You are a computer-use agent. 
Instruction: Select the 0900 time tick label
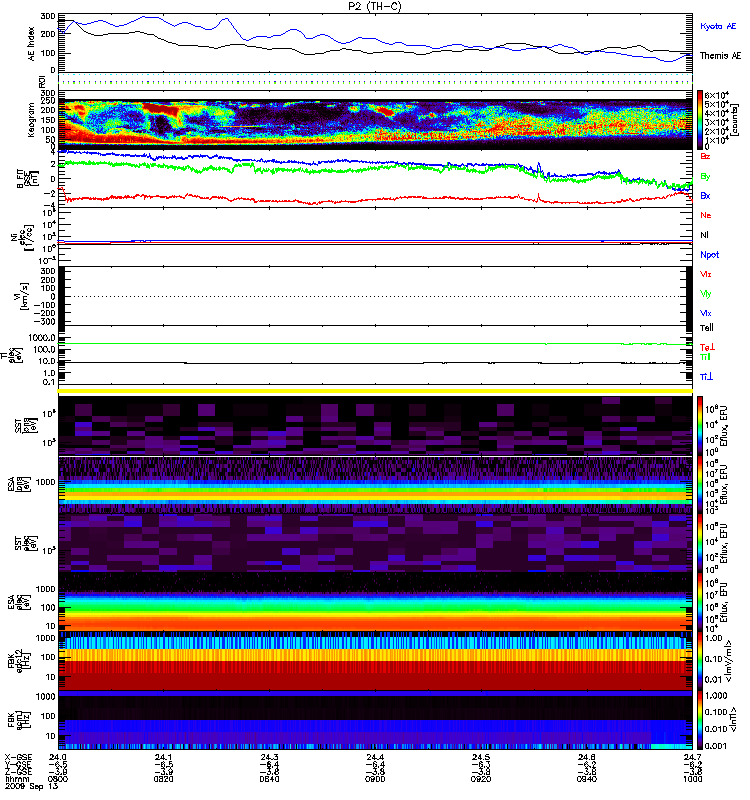(x=375, y=779)
